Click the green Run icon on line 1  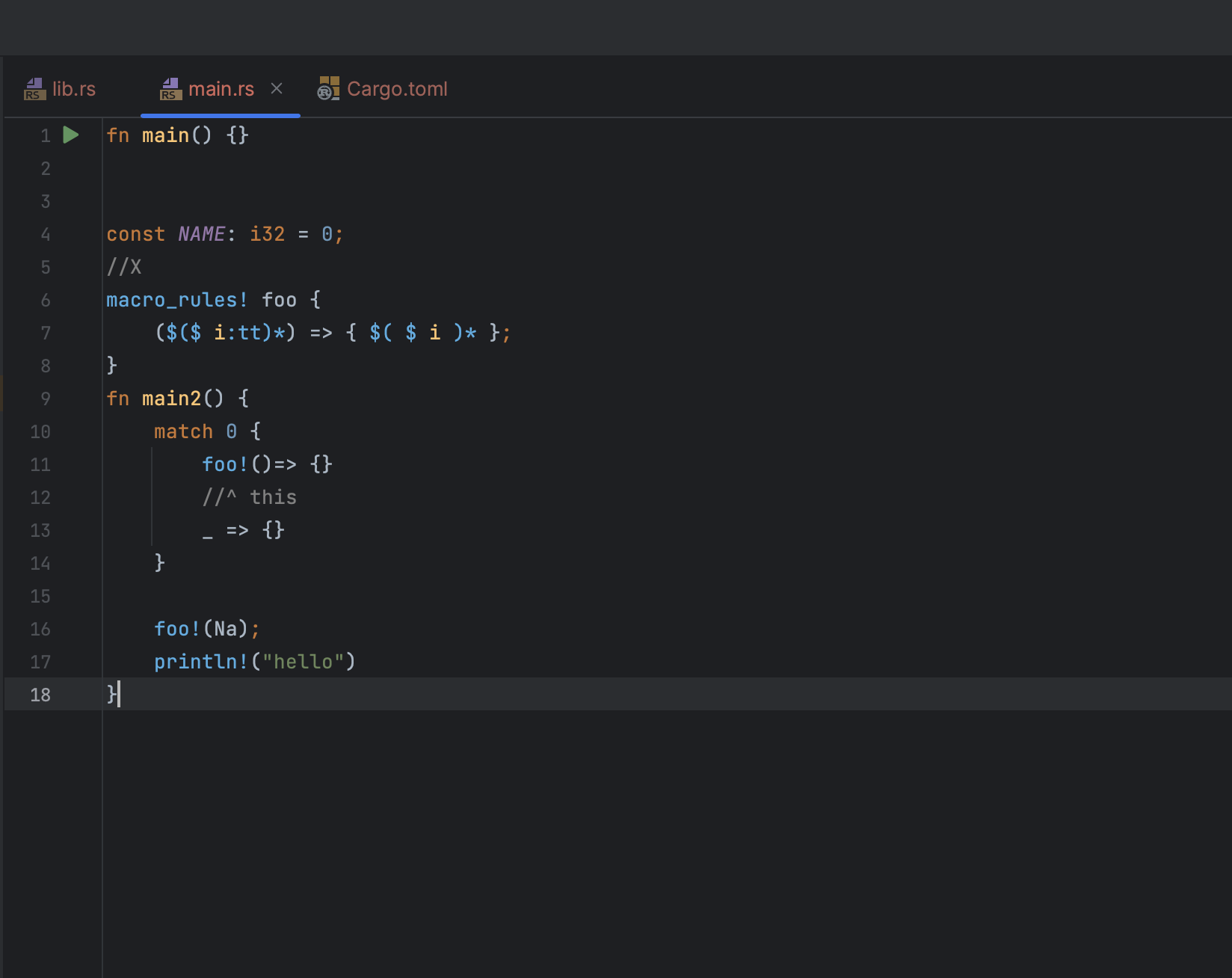70,135
